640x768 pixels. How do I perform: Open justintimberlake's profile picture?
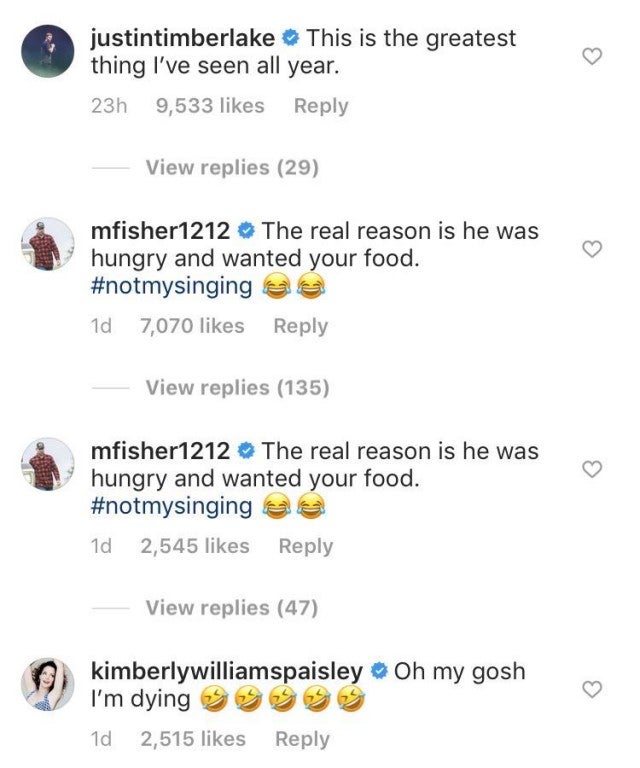coord(46,49)
